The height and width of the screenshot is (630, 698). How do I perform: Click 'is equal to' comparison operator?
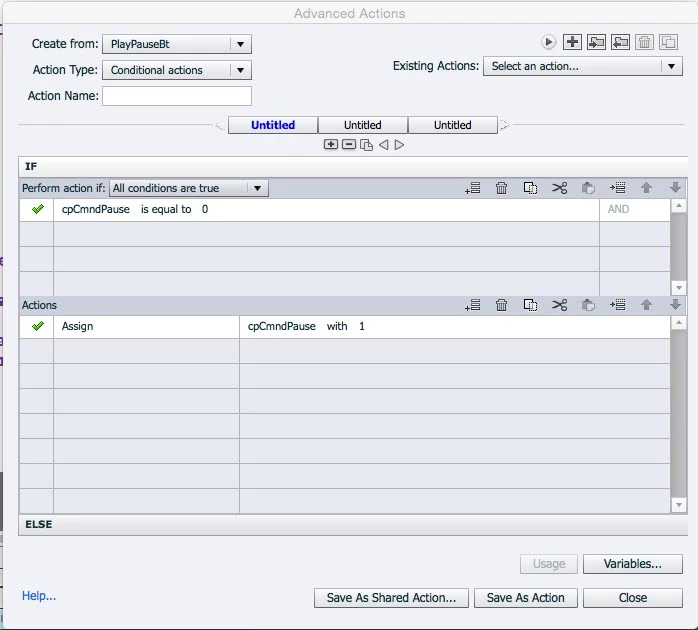point(166,209)
